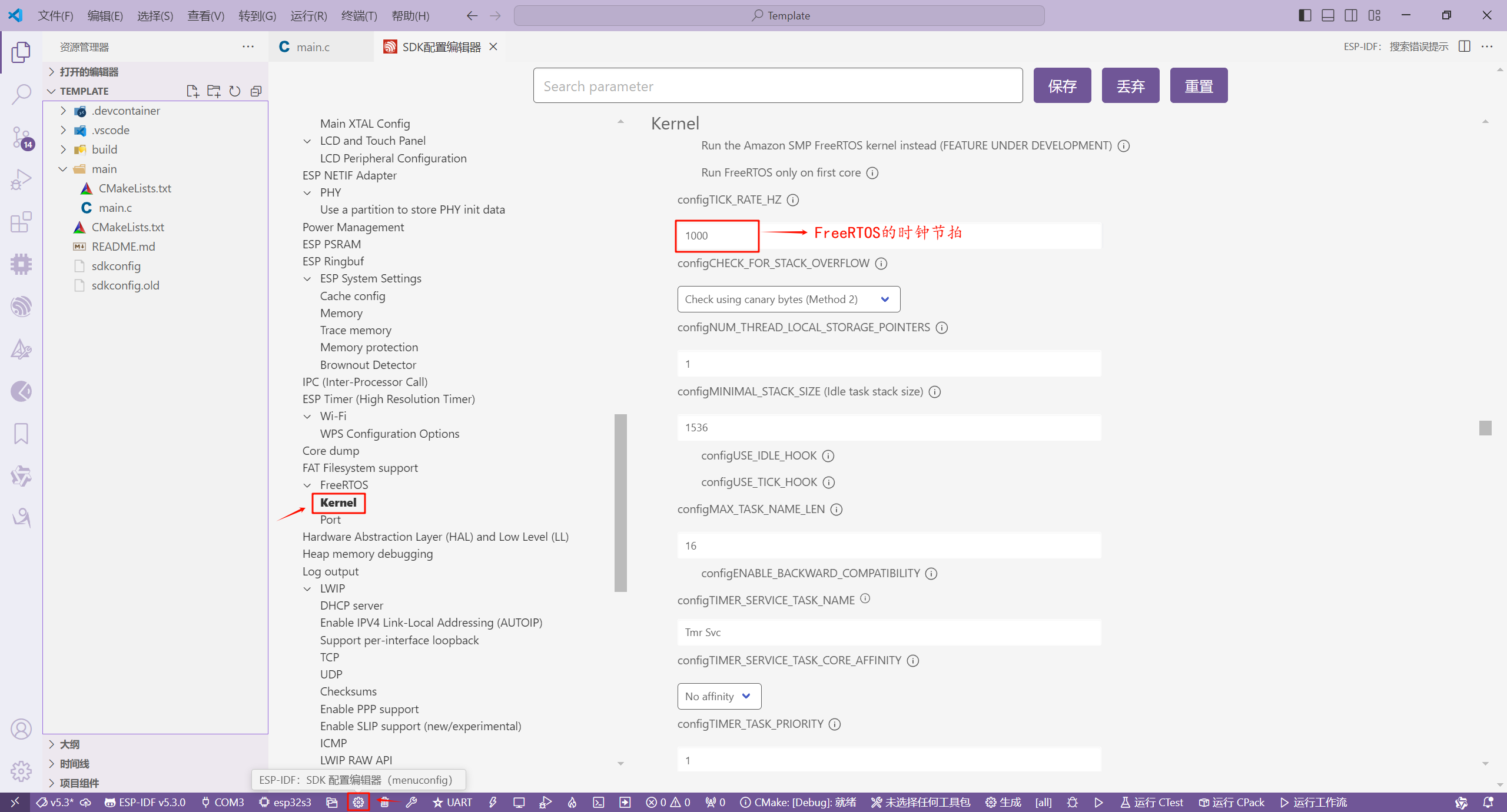Click the build project wrench icon
The height and width of the screenshot is (812, 1507).
click(x=411, y=802)
